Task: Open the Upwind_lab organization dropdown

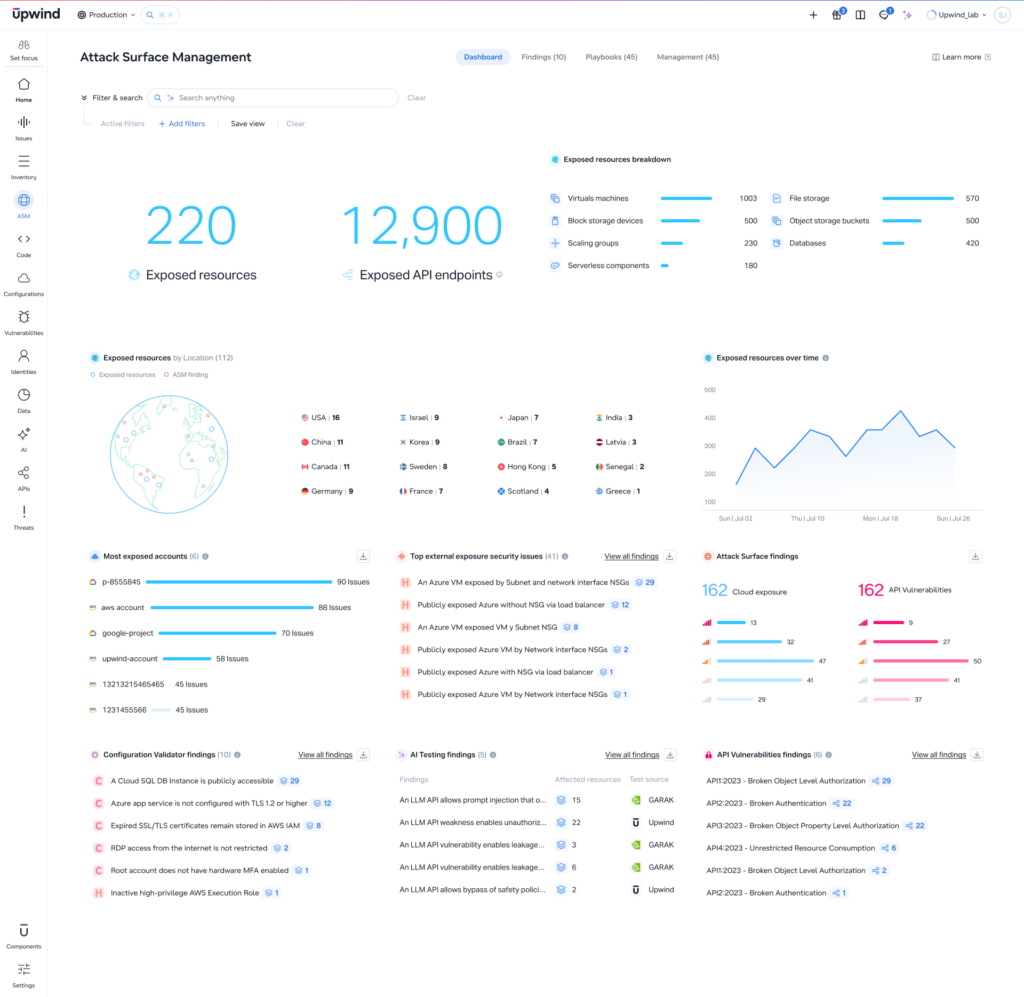Action: 957,15
